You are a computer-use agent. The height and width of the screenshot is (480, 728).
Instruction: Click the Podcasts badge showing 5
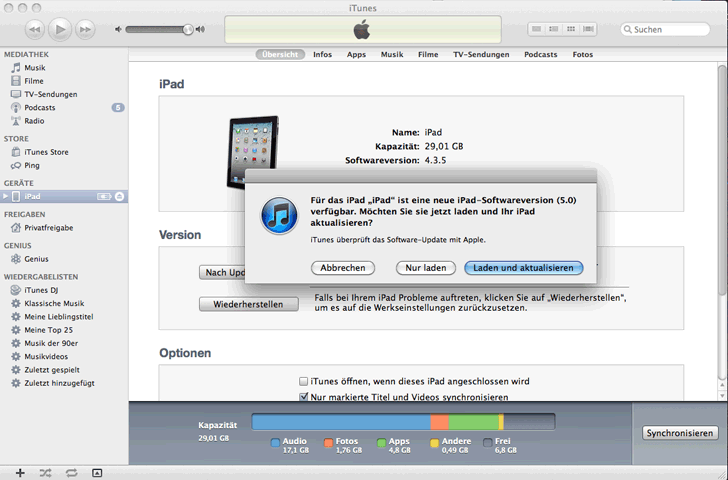pos(118,108)
